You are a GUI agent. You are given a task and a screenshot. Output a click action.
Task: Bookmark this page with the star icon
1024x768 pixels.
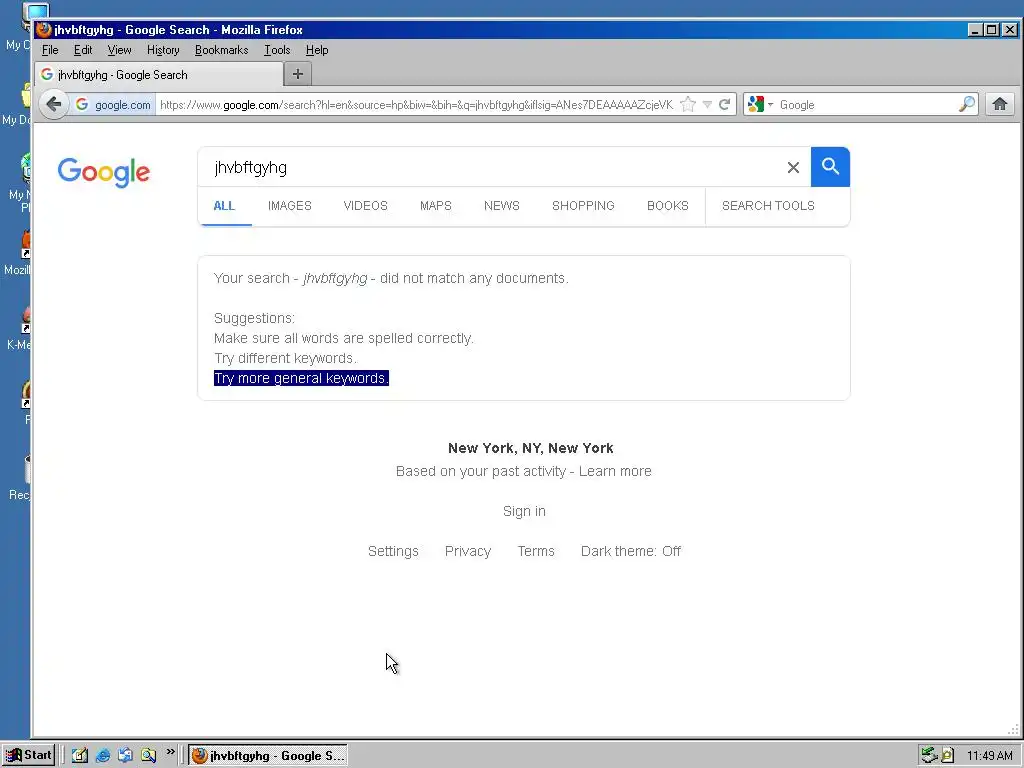688,104
